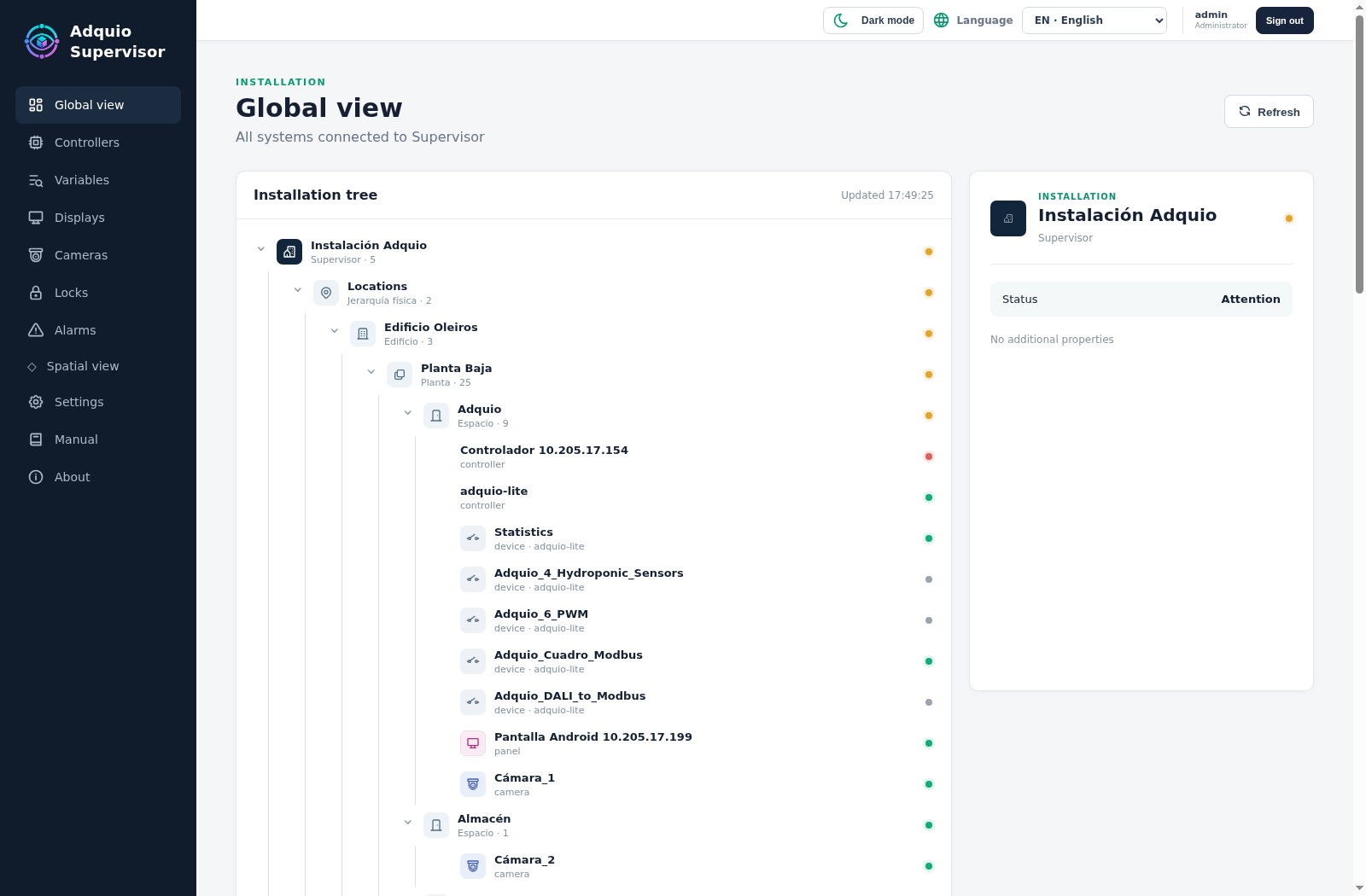The width and height of the screenshot is (1366, 896).
Task: Click the Dark mode moon icon
Action: tap(841, 20)
